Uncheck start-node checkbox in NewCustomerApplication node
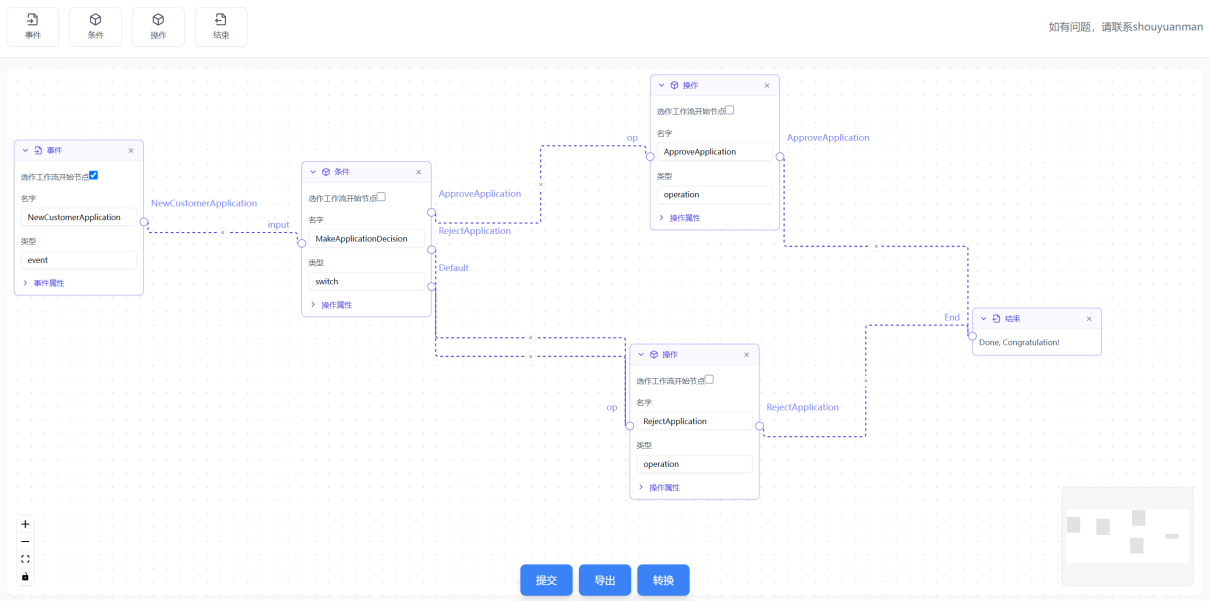The image size is (1210, 601). (x=93, y=175)
